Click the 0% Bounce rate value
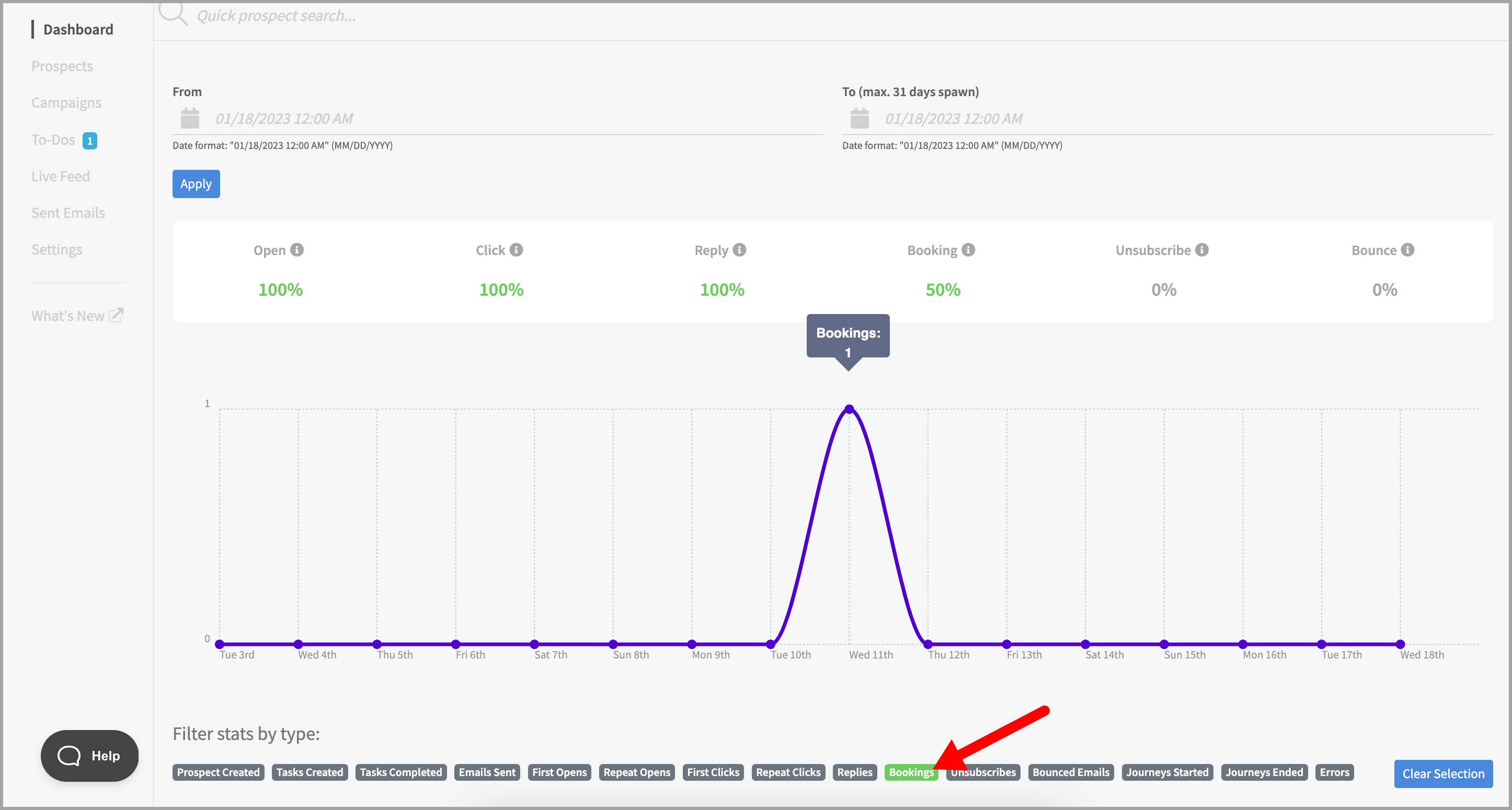1512x810 pixels. [x=1384, y=290]
